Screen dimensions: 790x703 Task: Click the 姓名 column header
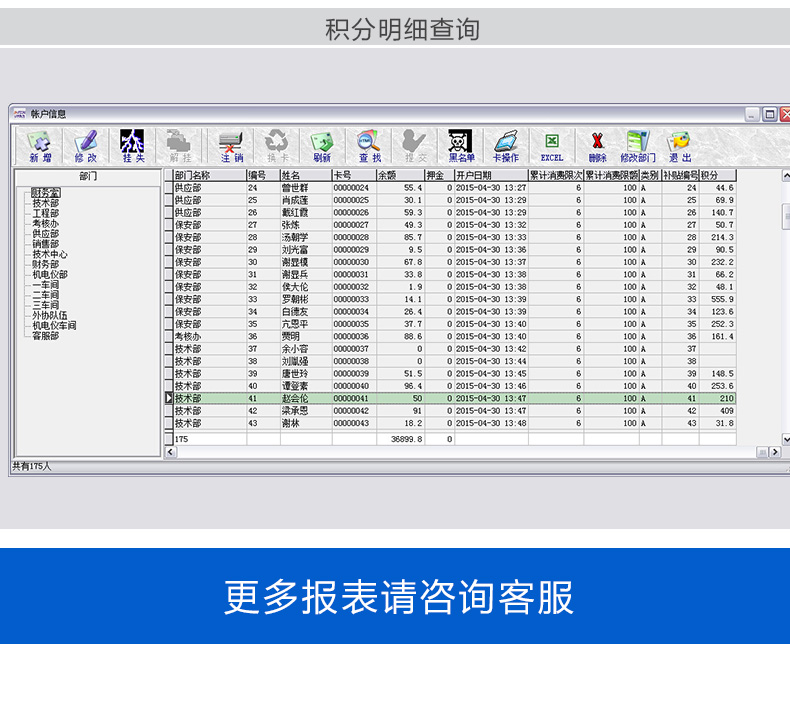[304, 175]
